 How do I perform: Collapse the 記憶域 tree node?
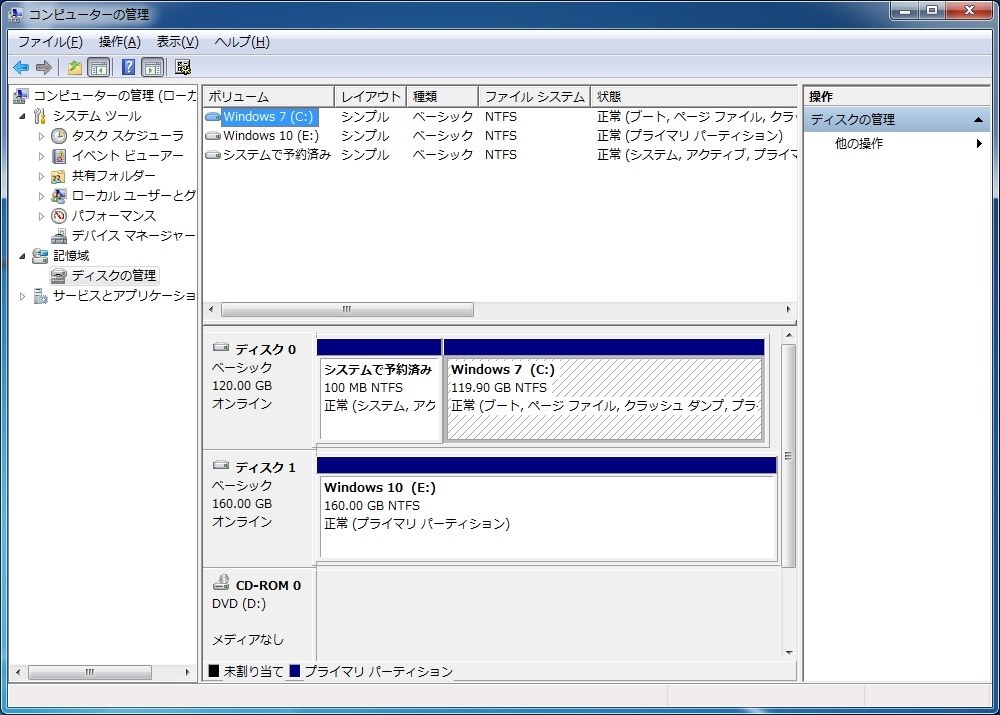[22, 256]
